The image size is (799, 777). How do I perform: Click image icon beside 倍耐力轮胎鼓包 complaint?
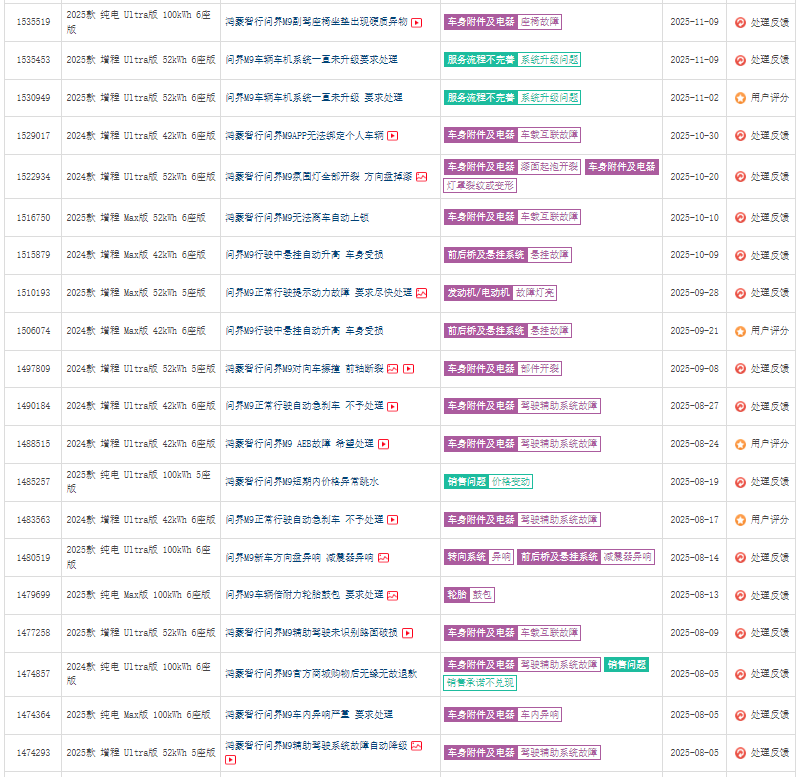[x=392, y=596]
